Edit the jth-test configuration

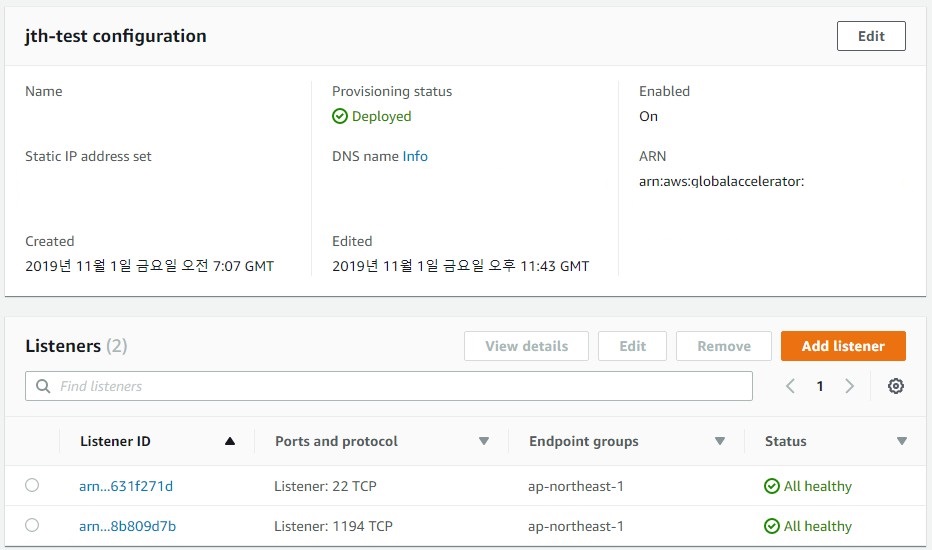(x=871, y=36)
